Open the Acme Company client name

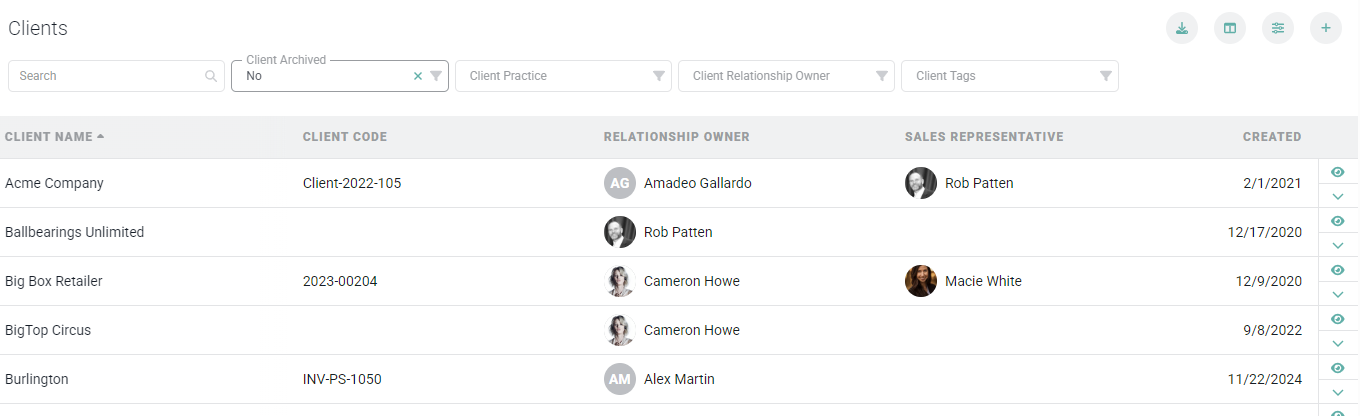pos(54,184)
